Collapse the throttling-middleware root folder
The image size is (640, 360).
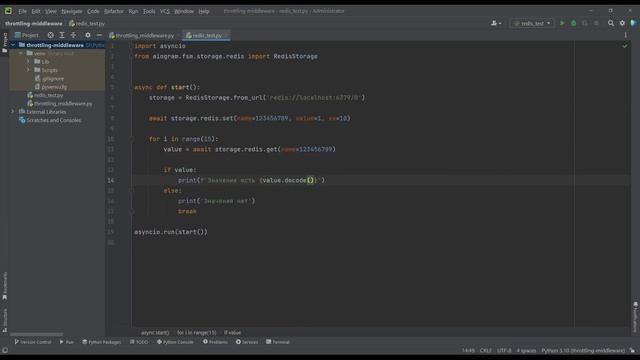pyautogui.click(x=13, y=45)
